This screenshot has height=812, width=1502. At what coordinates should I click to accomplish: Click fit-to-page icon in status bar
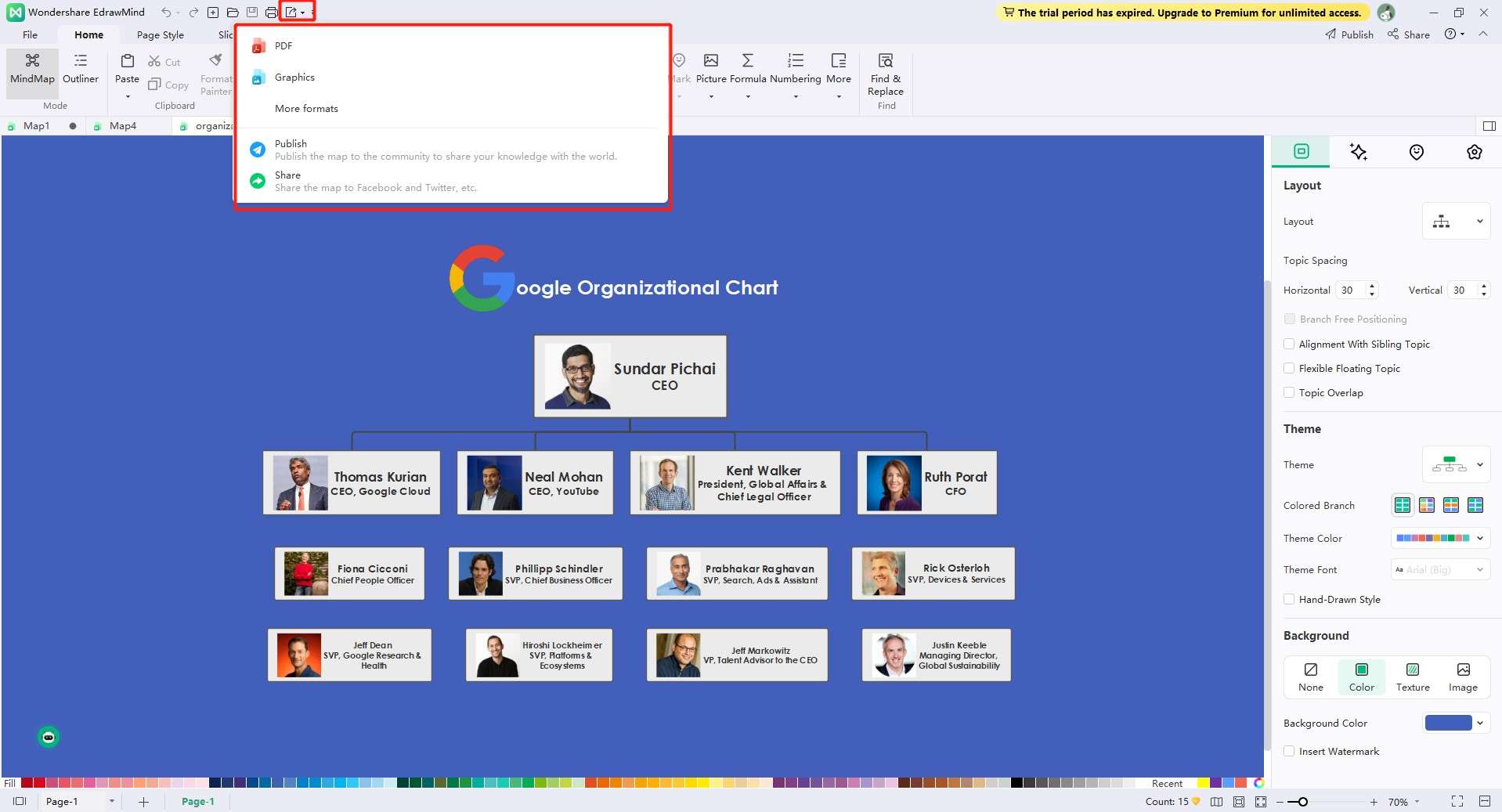pyautogui.click(x=1239, y=801)
